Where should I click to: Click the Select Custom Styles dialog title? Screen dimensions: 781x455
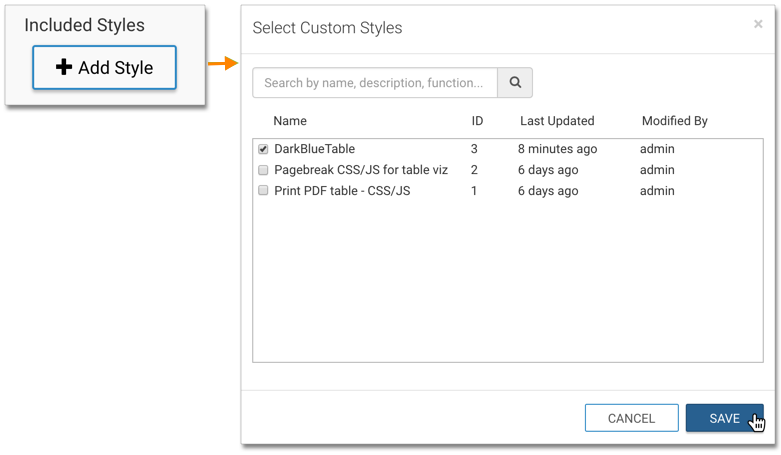pyautogui.click(x=327, y=28)
